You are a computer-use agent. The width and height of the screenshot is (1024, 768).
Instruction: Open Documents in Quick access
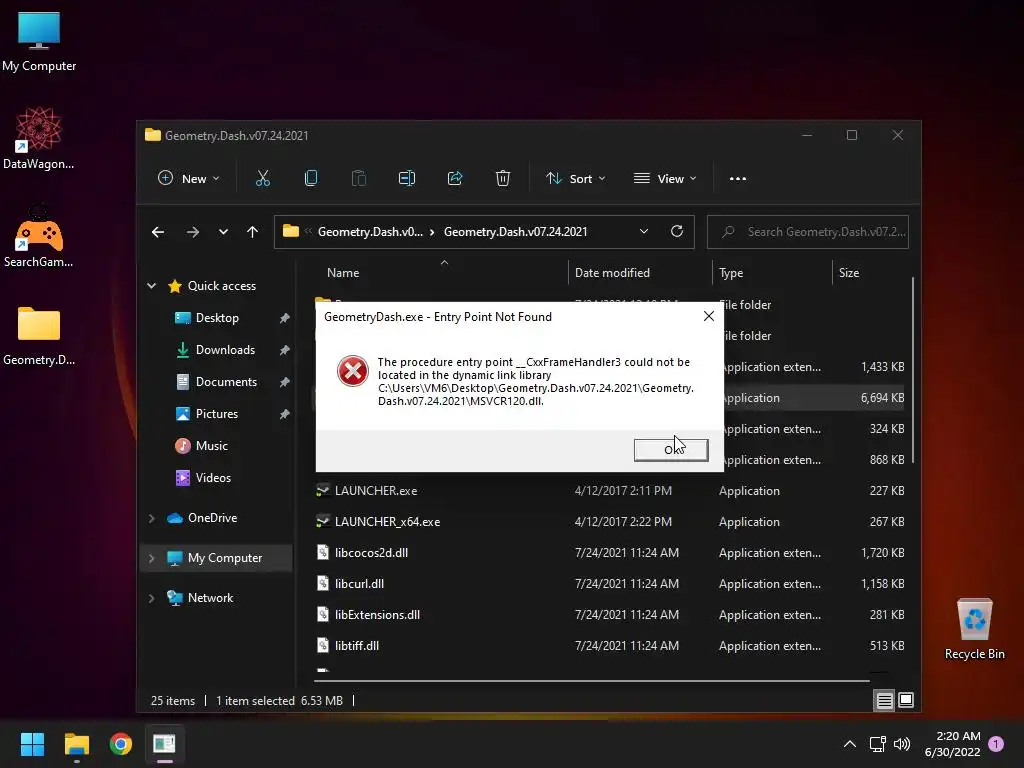point(227,382)
